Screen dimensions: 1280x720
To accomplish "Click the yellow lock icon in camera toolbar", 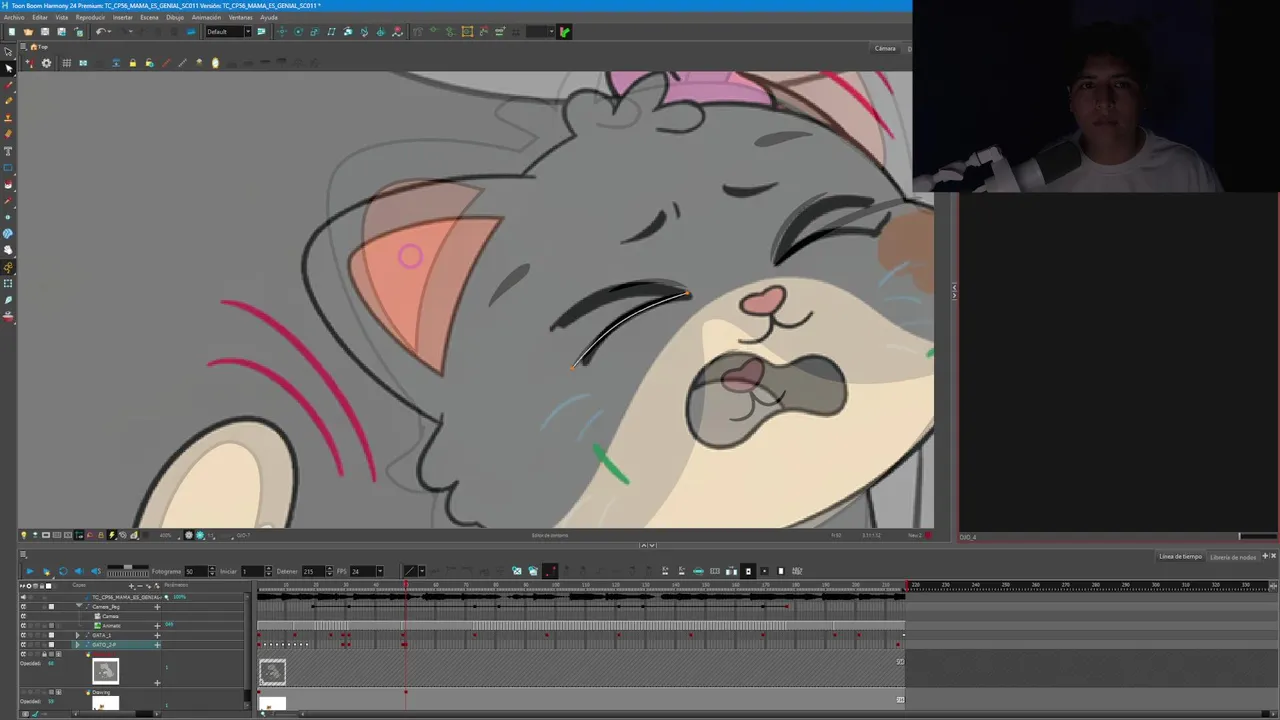I will [132, 63].
